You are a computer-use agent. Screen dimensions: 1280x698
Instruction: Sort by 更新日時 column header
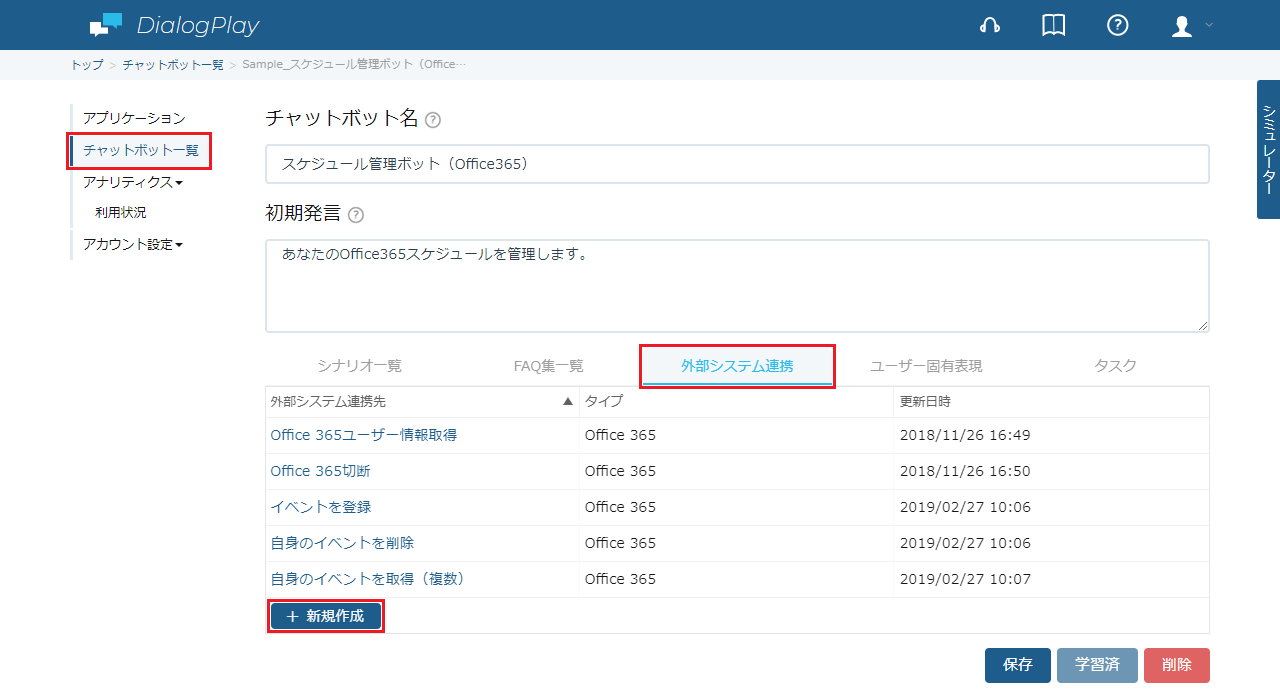(1052, 402)
